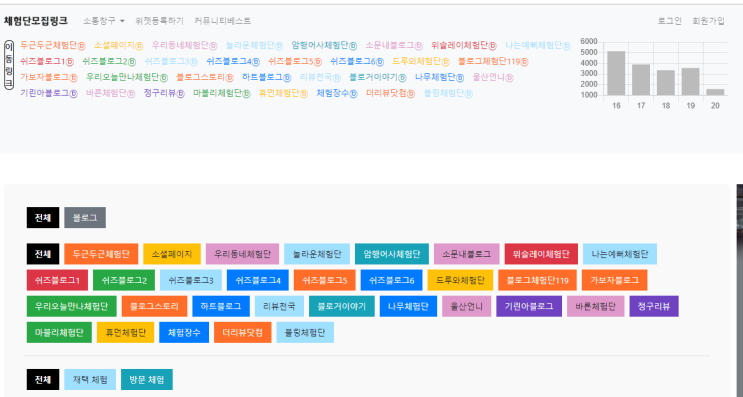Open the 소셜페이지ⓑ text link

click(x=118, y=45)
